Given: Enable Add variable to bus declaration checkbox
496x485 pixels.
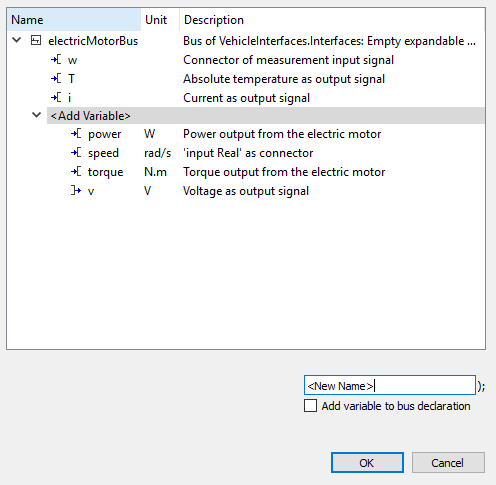Looking at the screenshot, I should tap(310, 406).
